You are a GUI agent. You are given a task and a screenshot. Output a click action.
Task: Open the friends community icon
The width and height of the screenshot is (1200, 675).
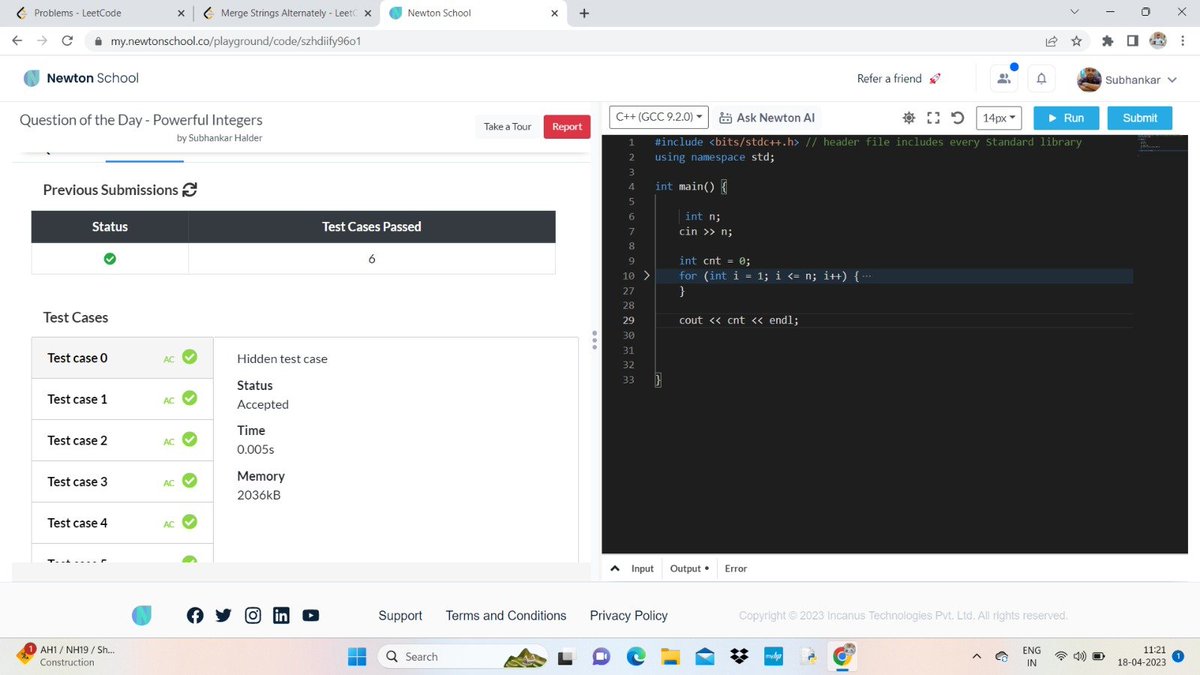(x=1004, y=78)
